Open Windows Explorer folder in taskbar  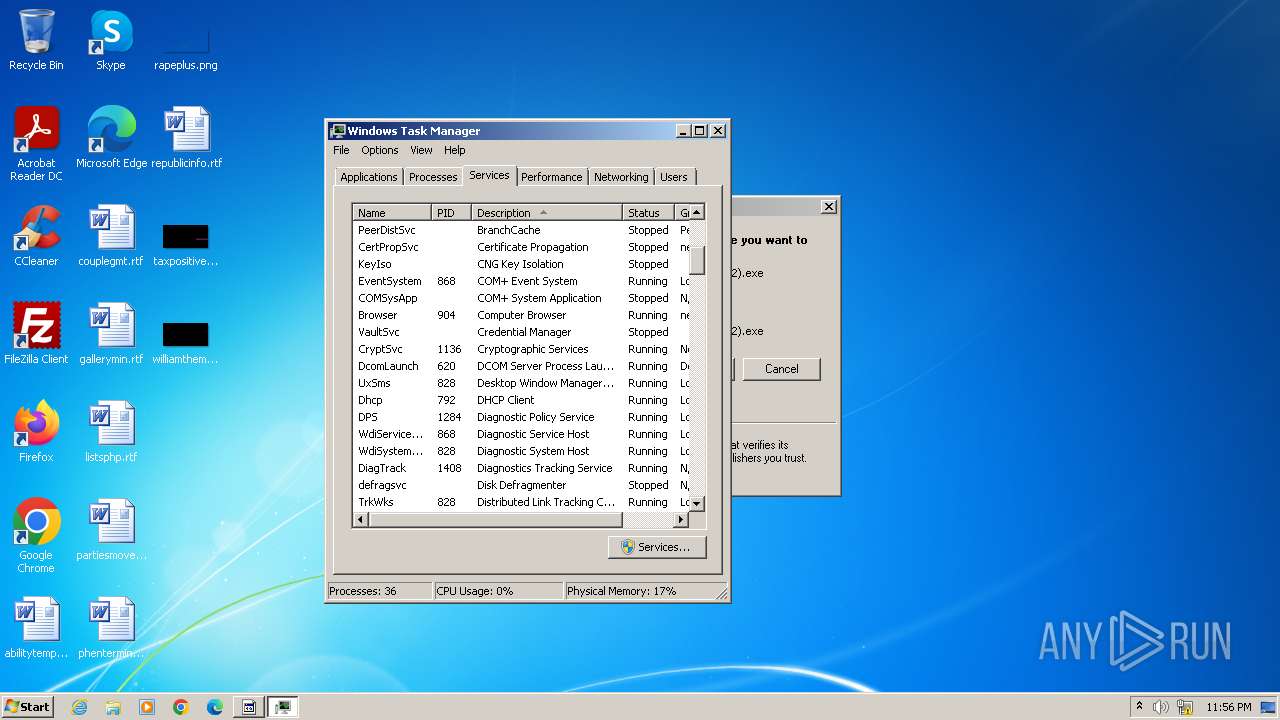click(113, 707)
